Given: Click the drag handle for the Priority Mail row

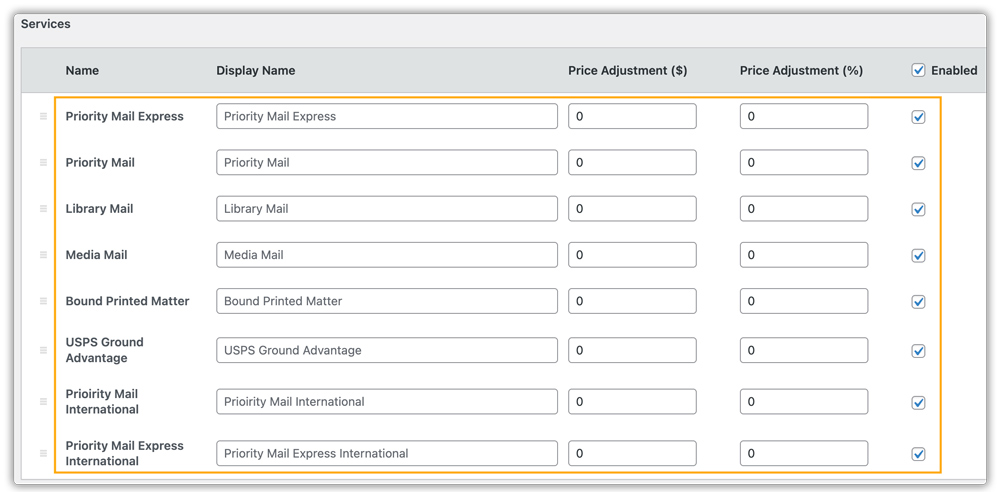Looking at the screenshot, I should point(43,163).
